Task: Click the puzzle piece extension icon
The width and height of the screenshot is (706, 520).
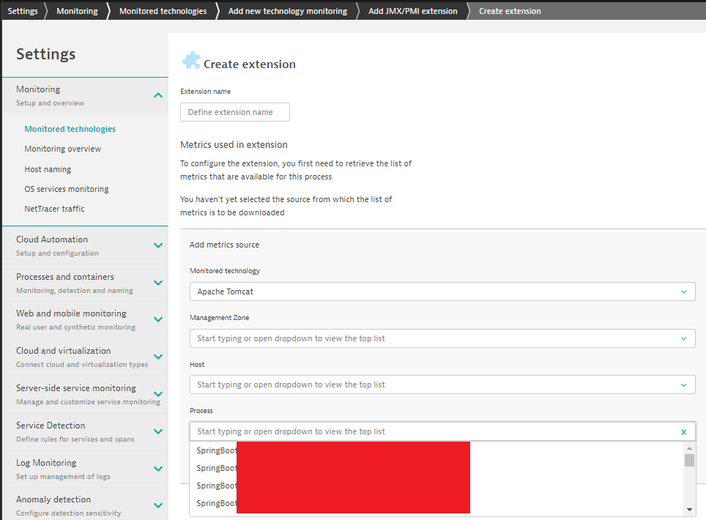Action: tap(190, 62)
